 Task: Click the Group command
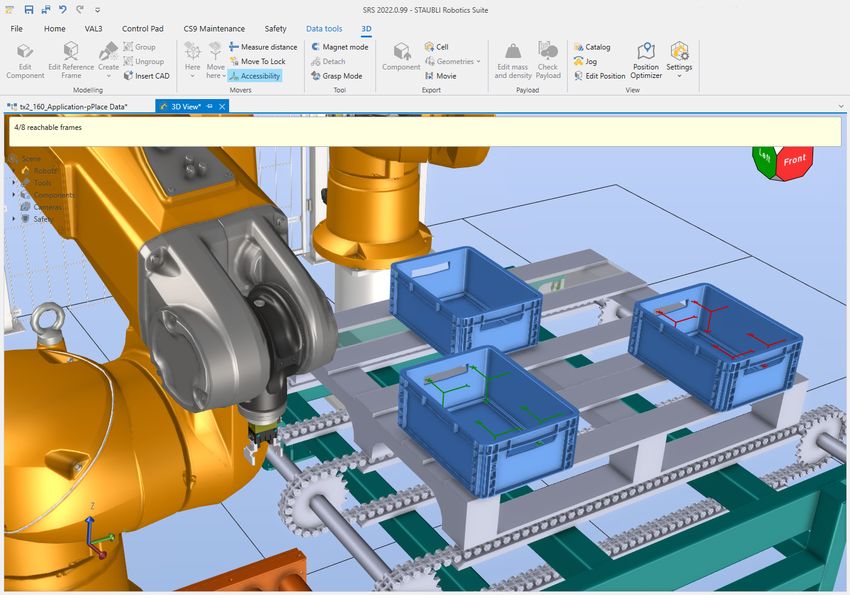tap(139, 47)
